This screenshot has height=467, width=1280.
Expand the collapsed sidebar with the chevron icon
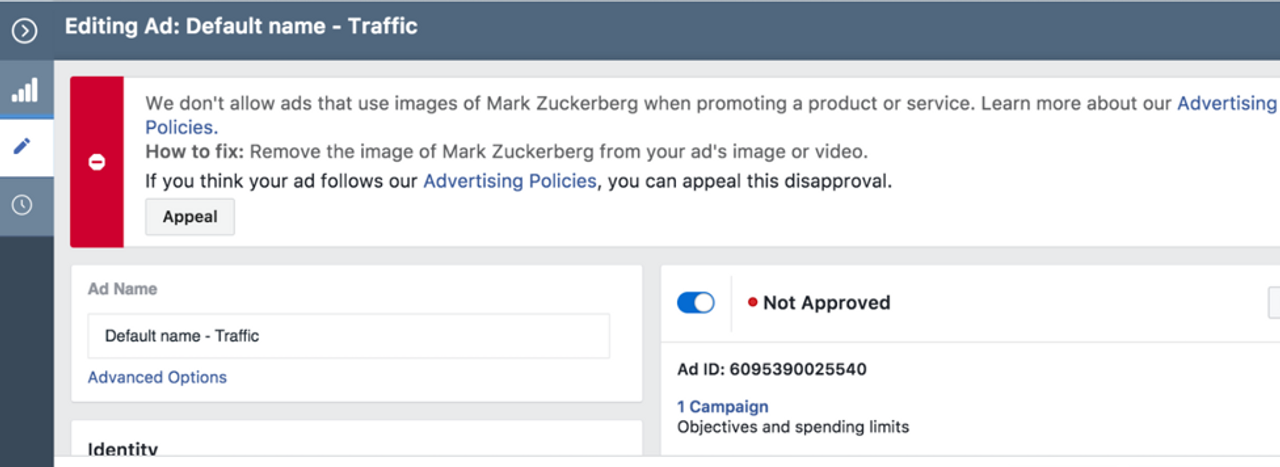pyautogui.click(x=24, y=30)
